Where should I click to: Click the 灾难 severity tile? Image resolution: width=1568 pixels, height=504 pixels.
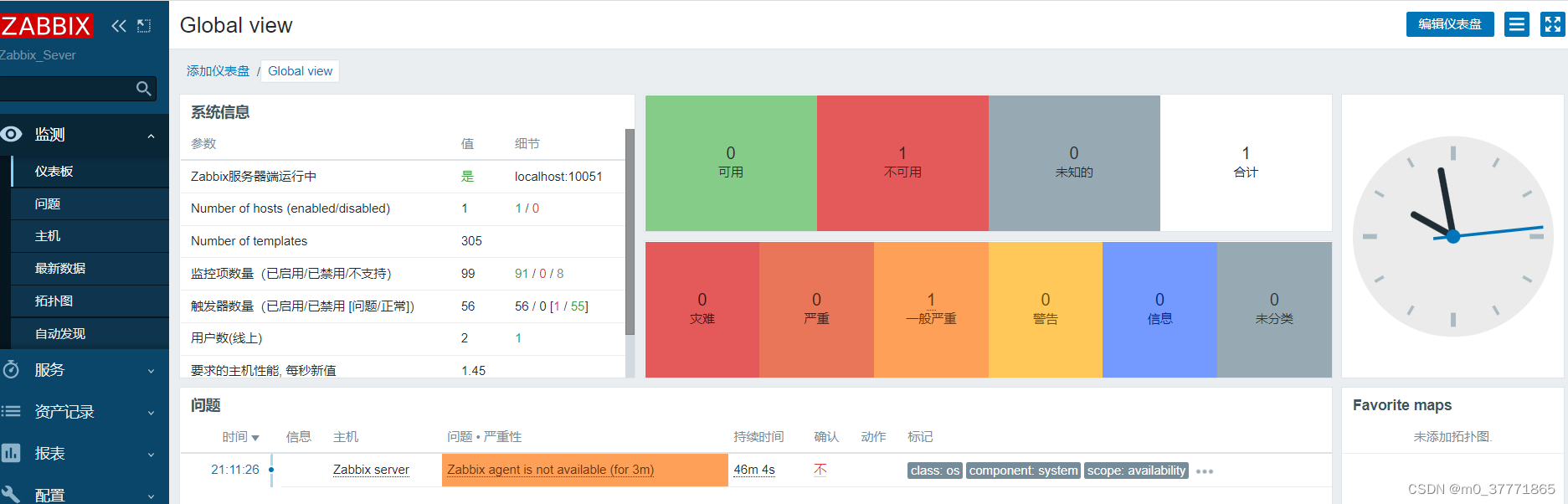[702, 310]
